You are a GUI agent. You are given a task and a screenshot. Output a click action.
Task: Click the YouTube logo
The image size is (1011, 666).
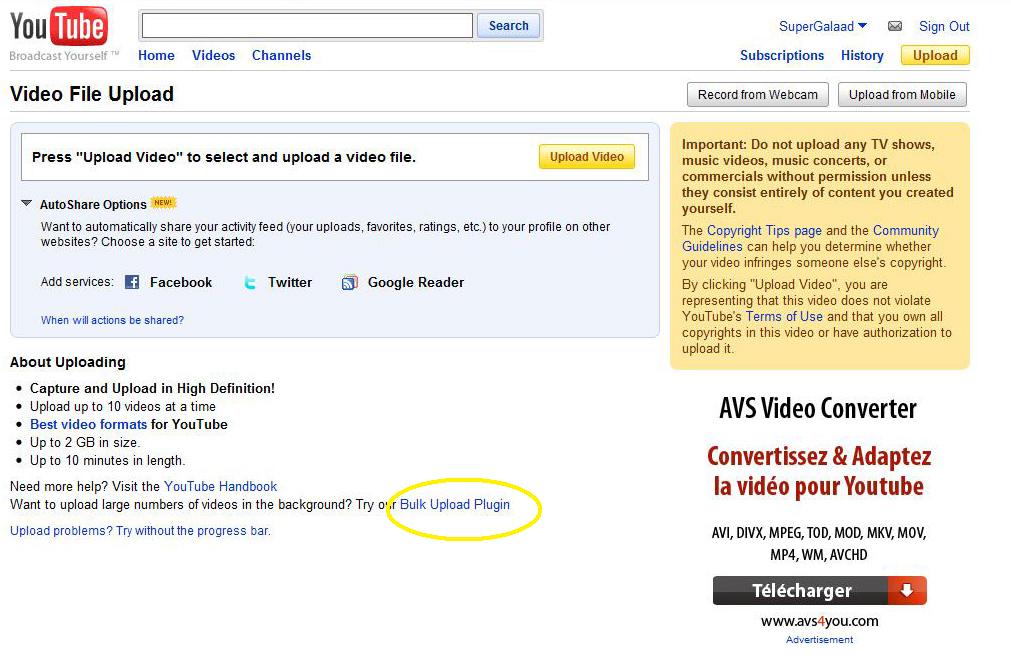pyautogui.click(x=59, y=27)
